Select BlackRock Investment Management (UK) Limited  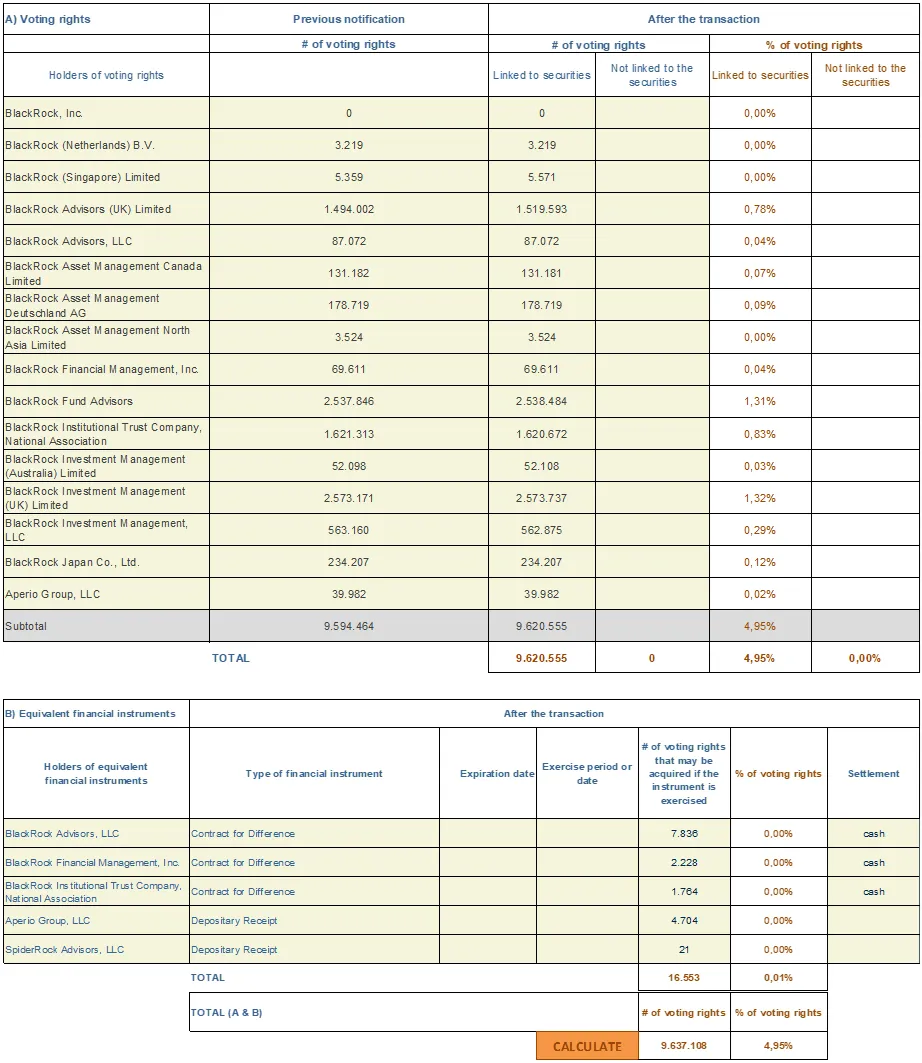pos(106,498)
